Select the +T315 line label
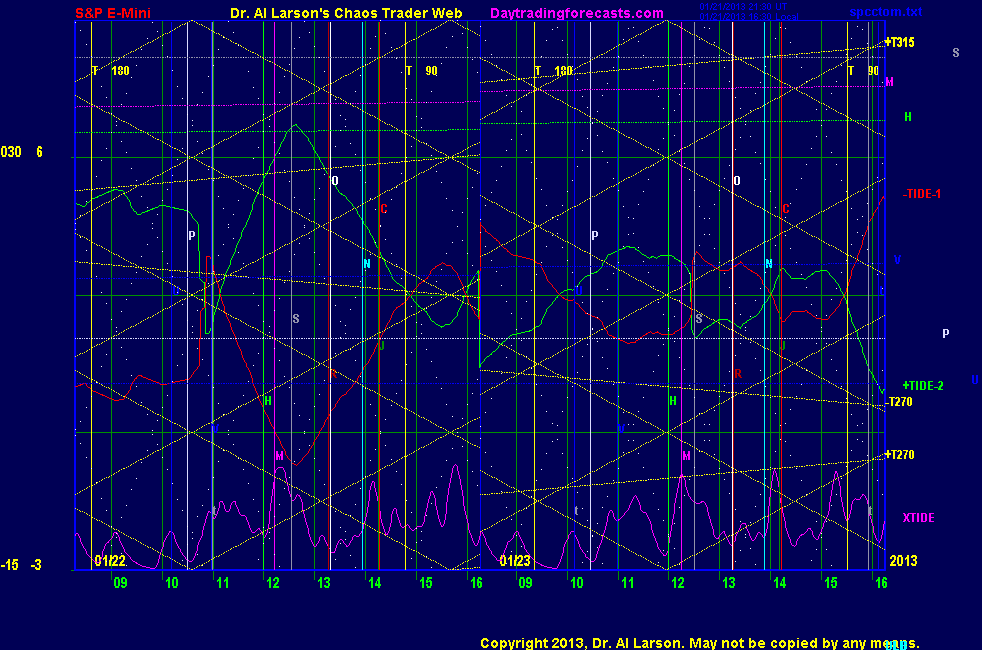Viewport: 982px width, 650px height. [899, 43]
